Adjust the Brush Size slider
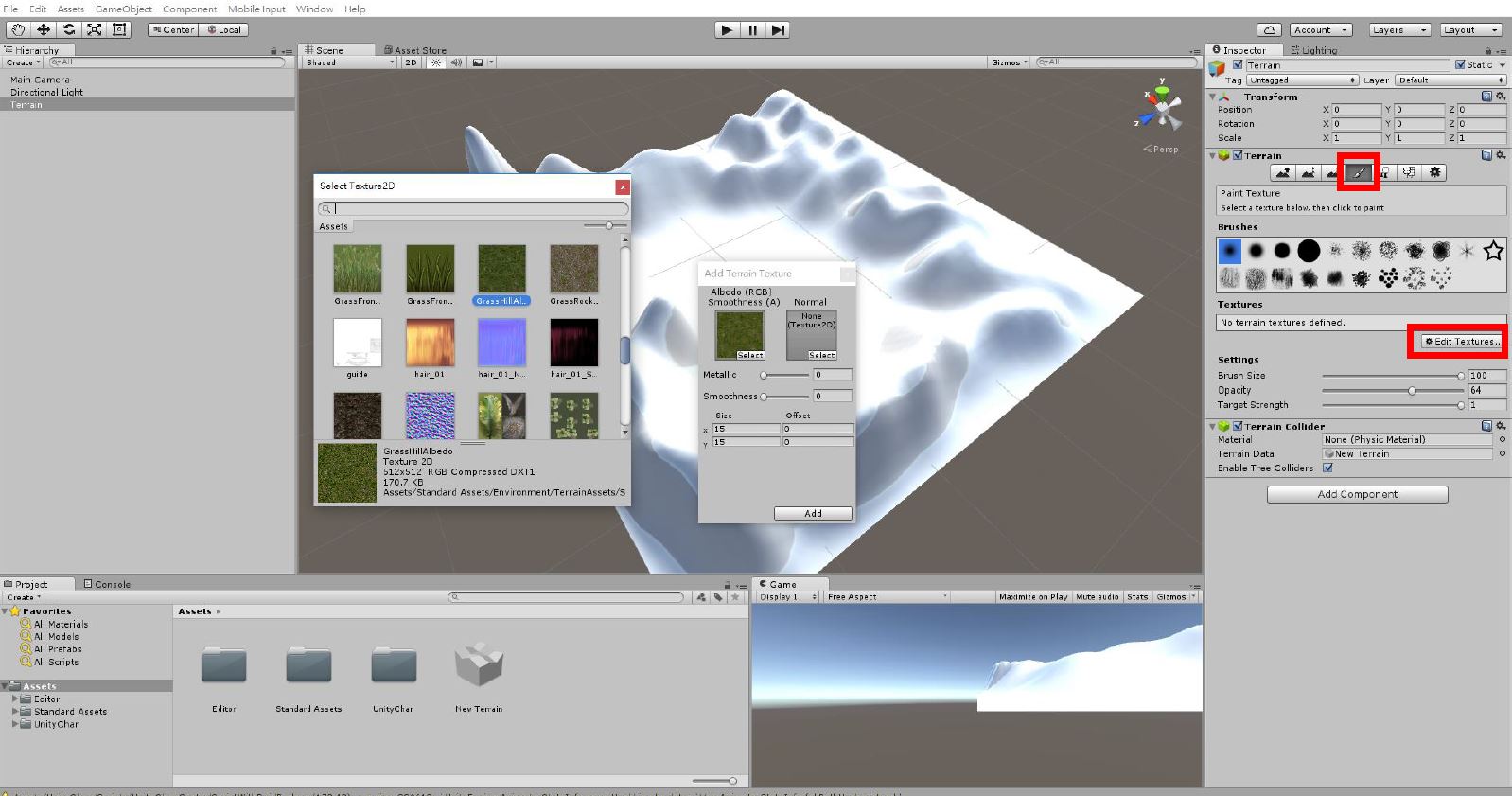The width and height of the screenshot is (1512, 796). 1391,376
